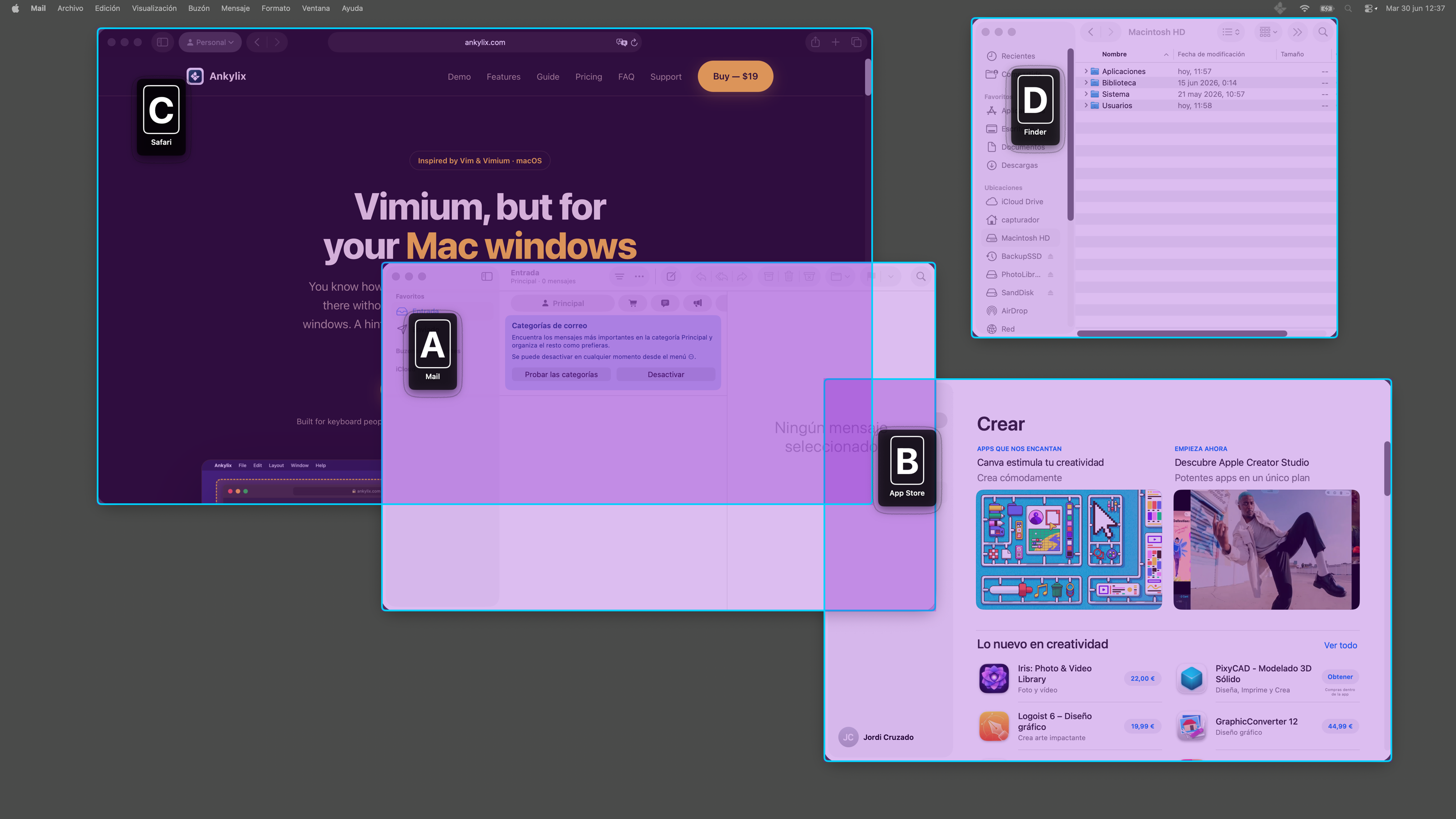Open the Mail three-dots more menu
The image size is (1456, 819).
[x=639, y=276]
